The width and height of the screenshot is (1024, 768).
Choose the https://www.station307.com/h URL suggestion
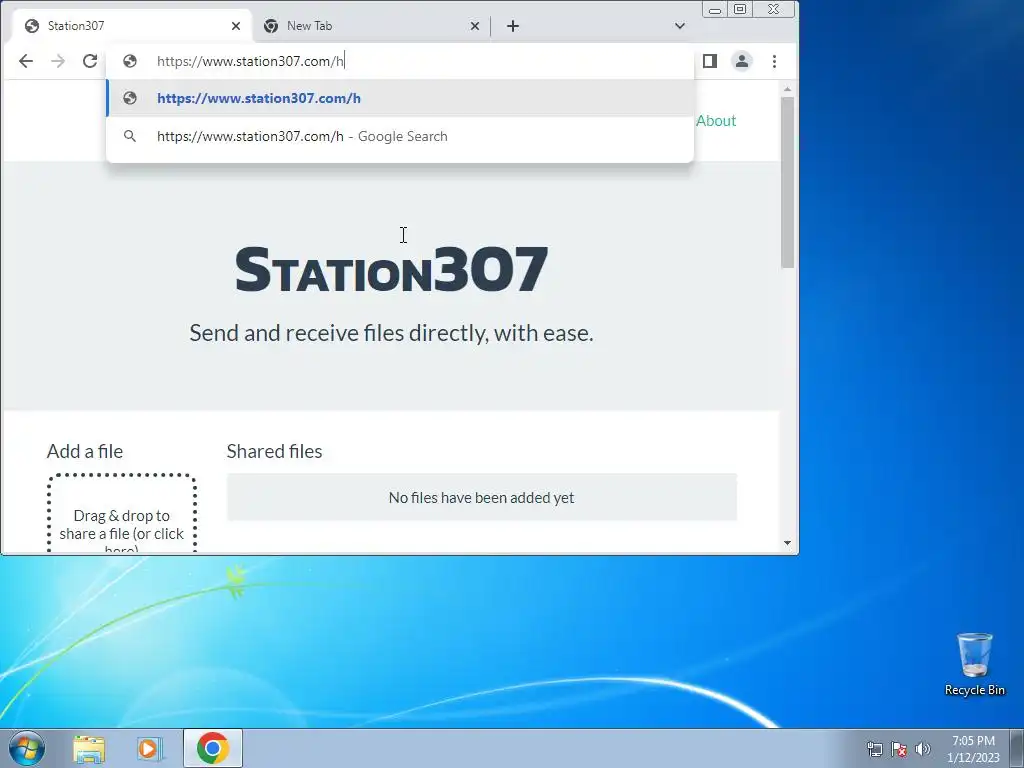pos(400,98)
